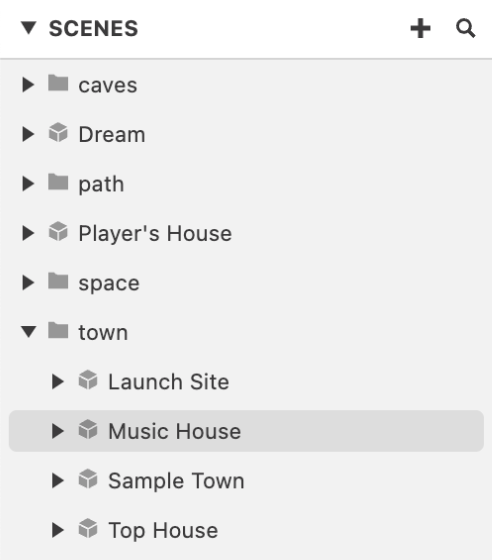
Task: Open the scenes search magnifier icon
Action: click(466, 28)
